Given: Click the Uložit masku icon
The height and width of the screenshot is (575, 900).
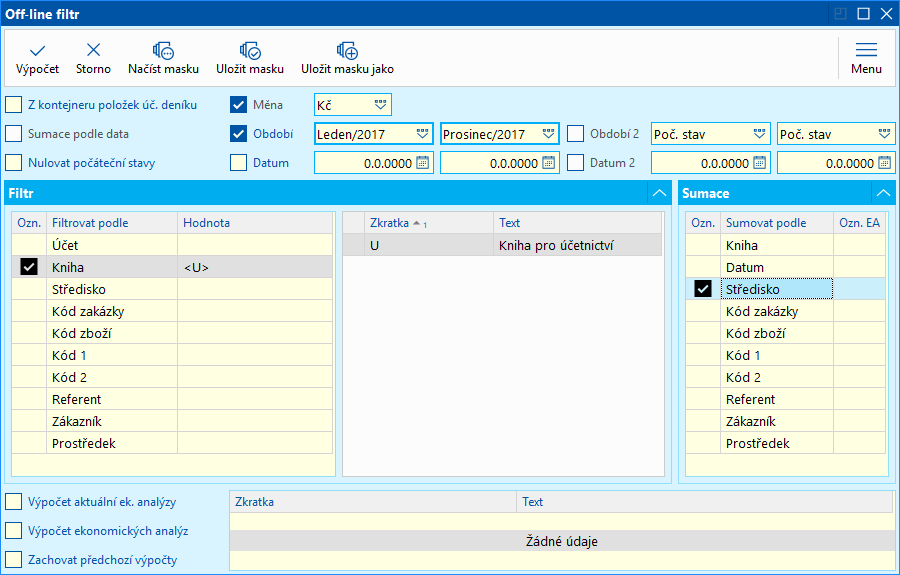Looking at the screenshot, I should [x=250, y=50].
